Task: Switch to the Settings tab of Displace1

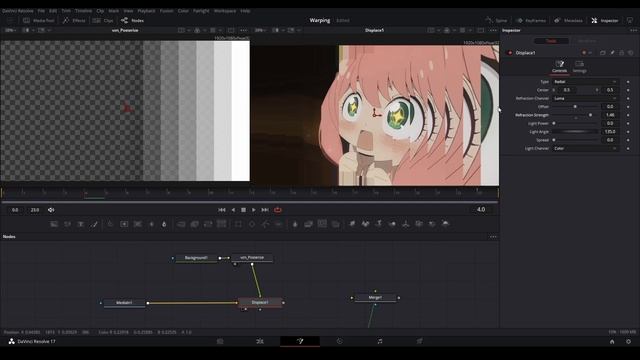Action: (579, 67)
